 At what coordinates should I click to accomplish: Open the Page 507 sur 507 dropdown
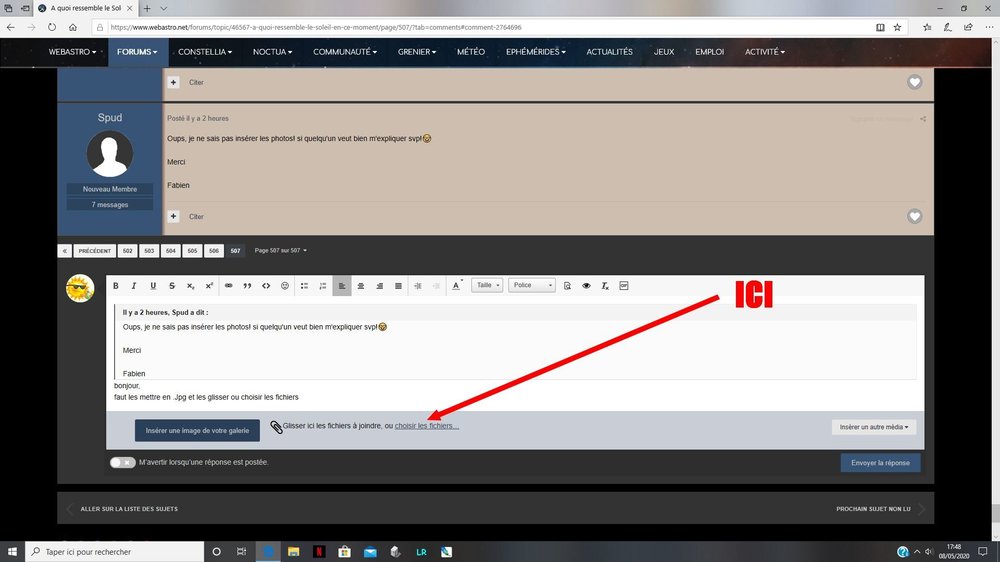tap(281, 250)
